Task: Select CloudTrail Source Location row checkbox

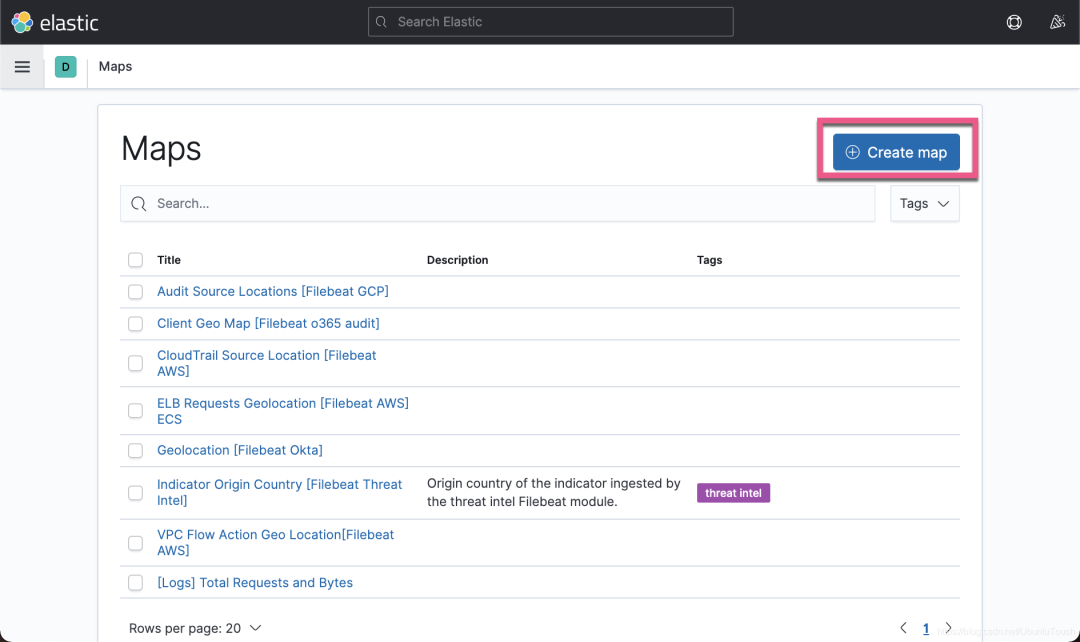Action: 136,363
